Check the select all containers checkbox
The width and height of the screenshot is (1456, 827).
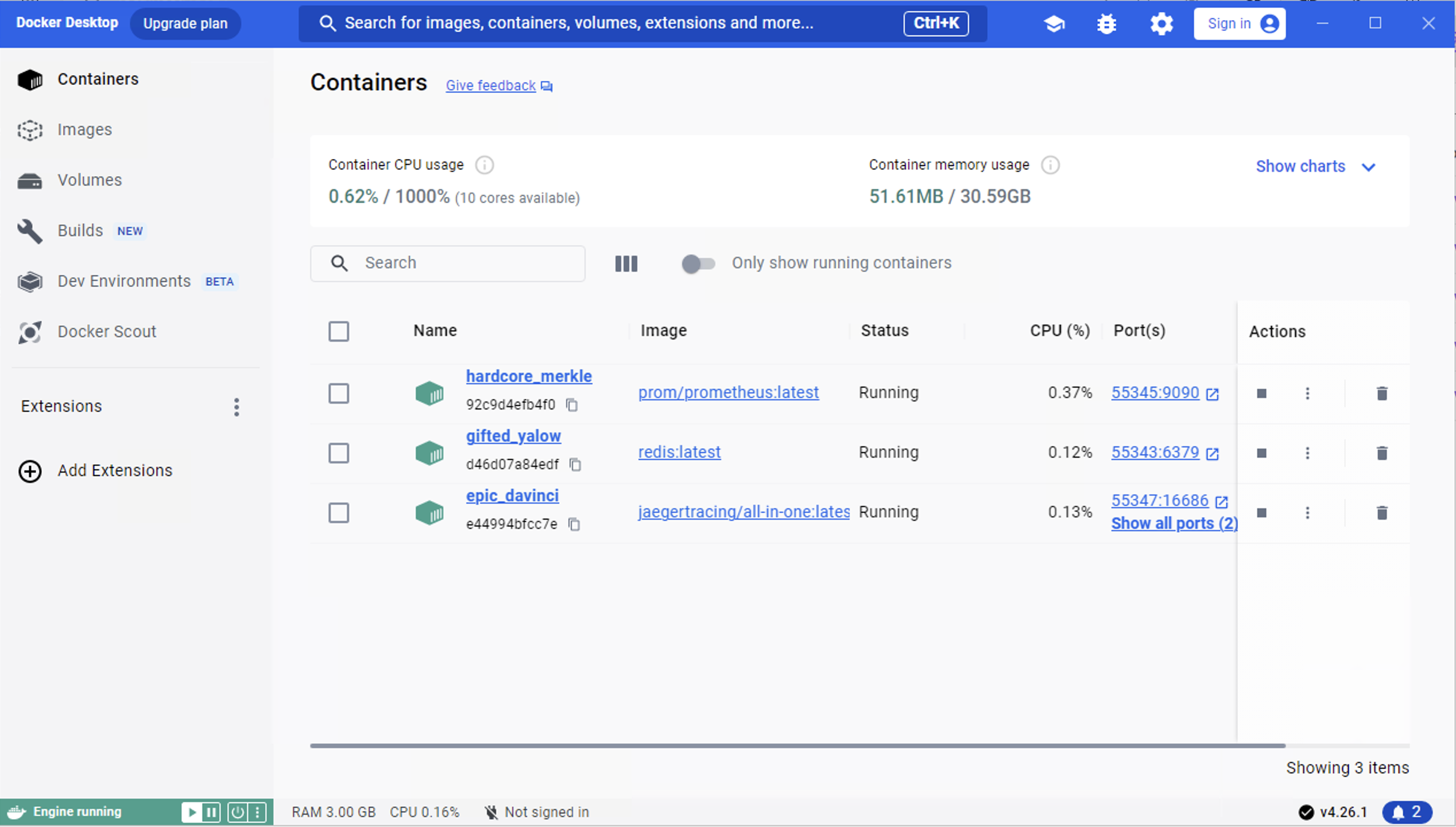pyautogui.click(x=338, y=331)
